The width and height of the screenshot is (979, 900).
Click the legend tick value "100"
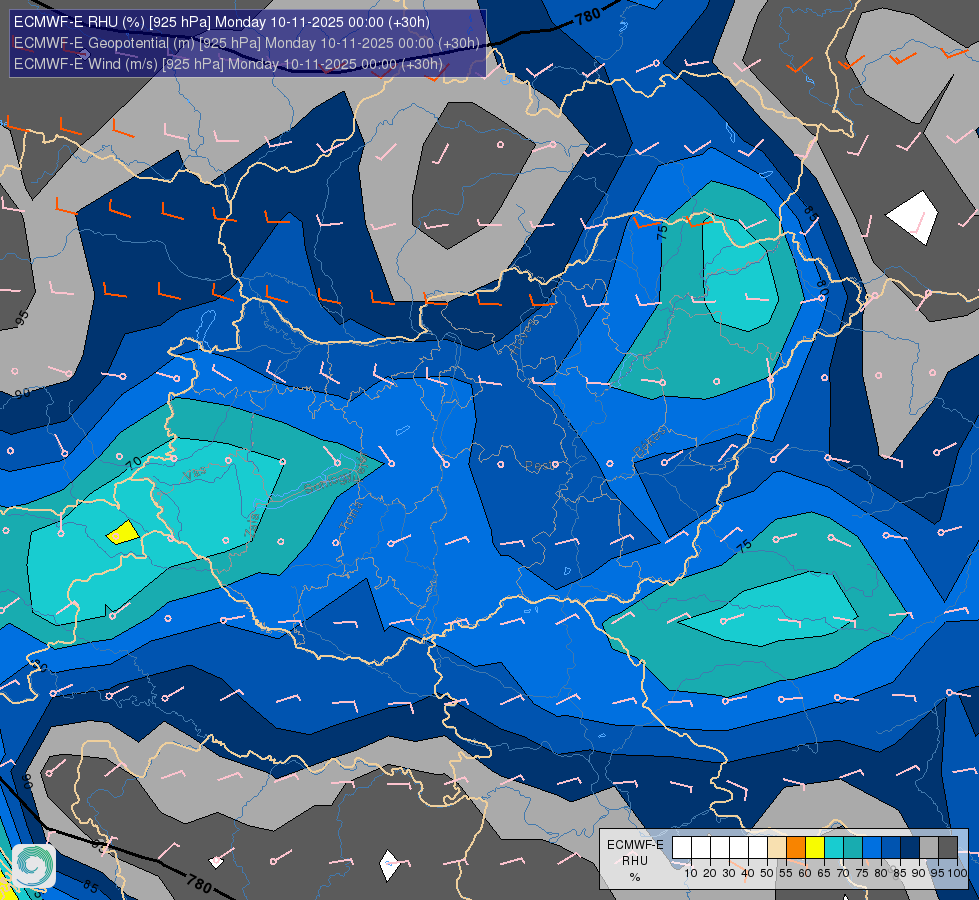957,873
